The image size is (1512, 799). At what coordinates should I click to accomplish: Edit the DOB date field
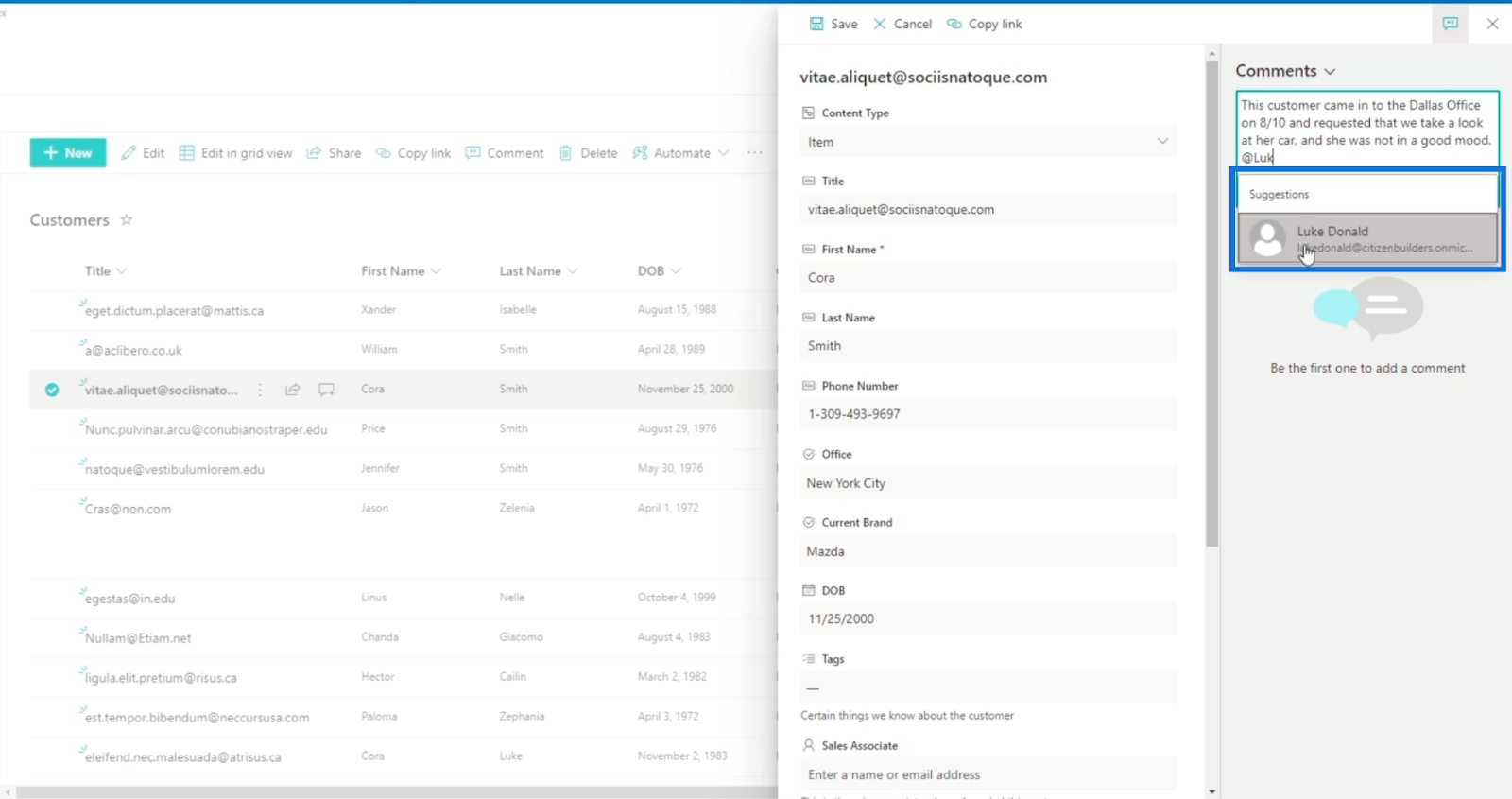(988, 619)
